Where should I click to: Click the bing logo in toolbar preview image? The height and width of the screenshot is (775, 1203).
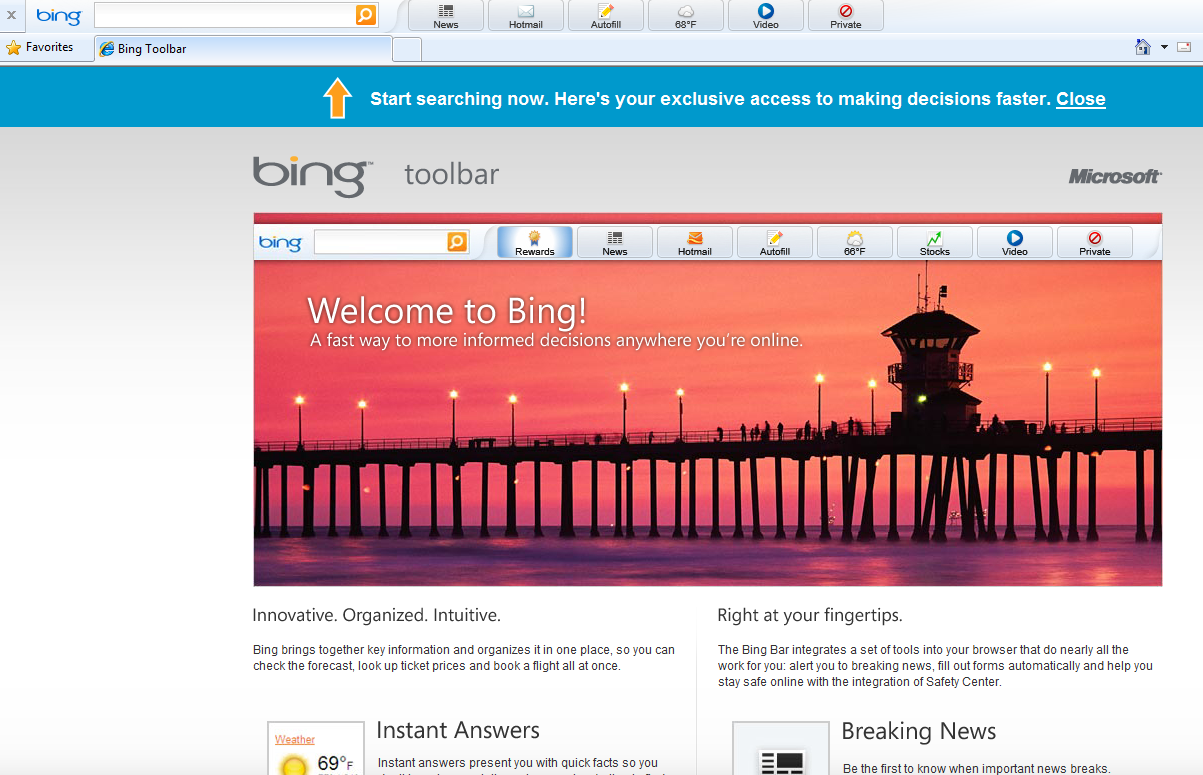point(280,243)
